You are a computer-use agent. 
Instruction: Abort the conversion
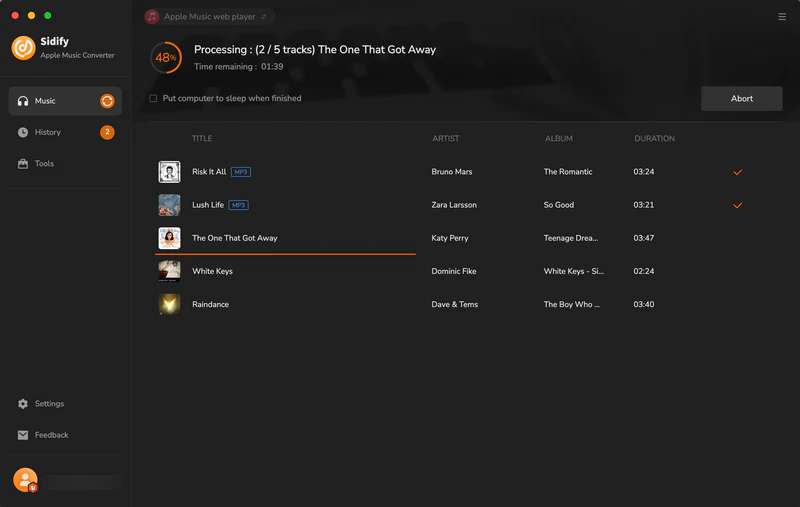(741, 98)
